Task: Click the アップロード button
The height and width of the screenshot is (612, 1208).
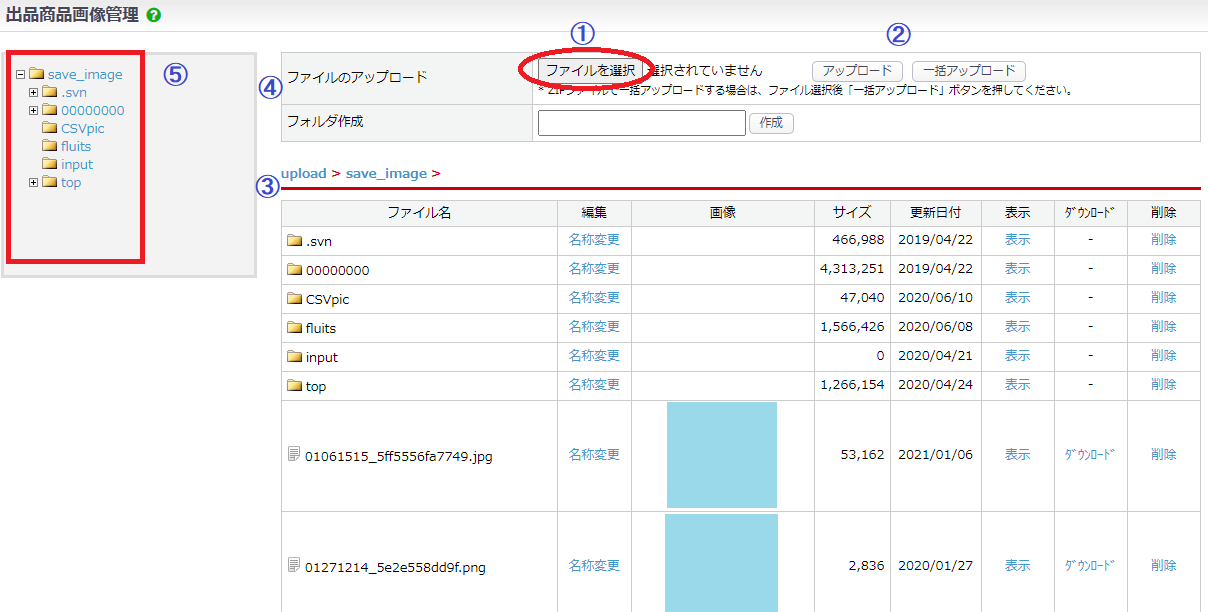Action: point(857,71)
